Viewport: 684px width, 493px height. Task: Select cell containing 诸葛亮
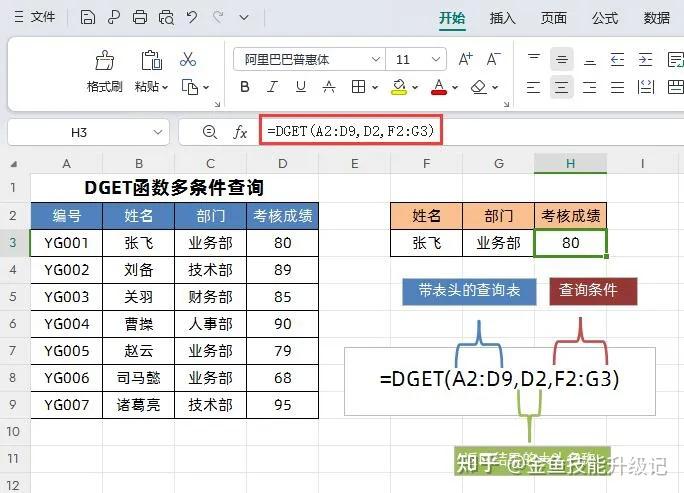pos(138,405)
